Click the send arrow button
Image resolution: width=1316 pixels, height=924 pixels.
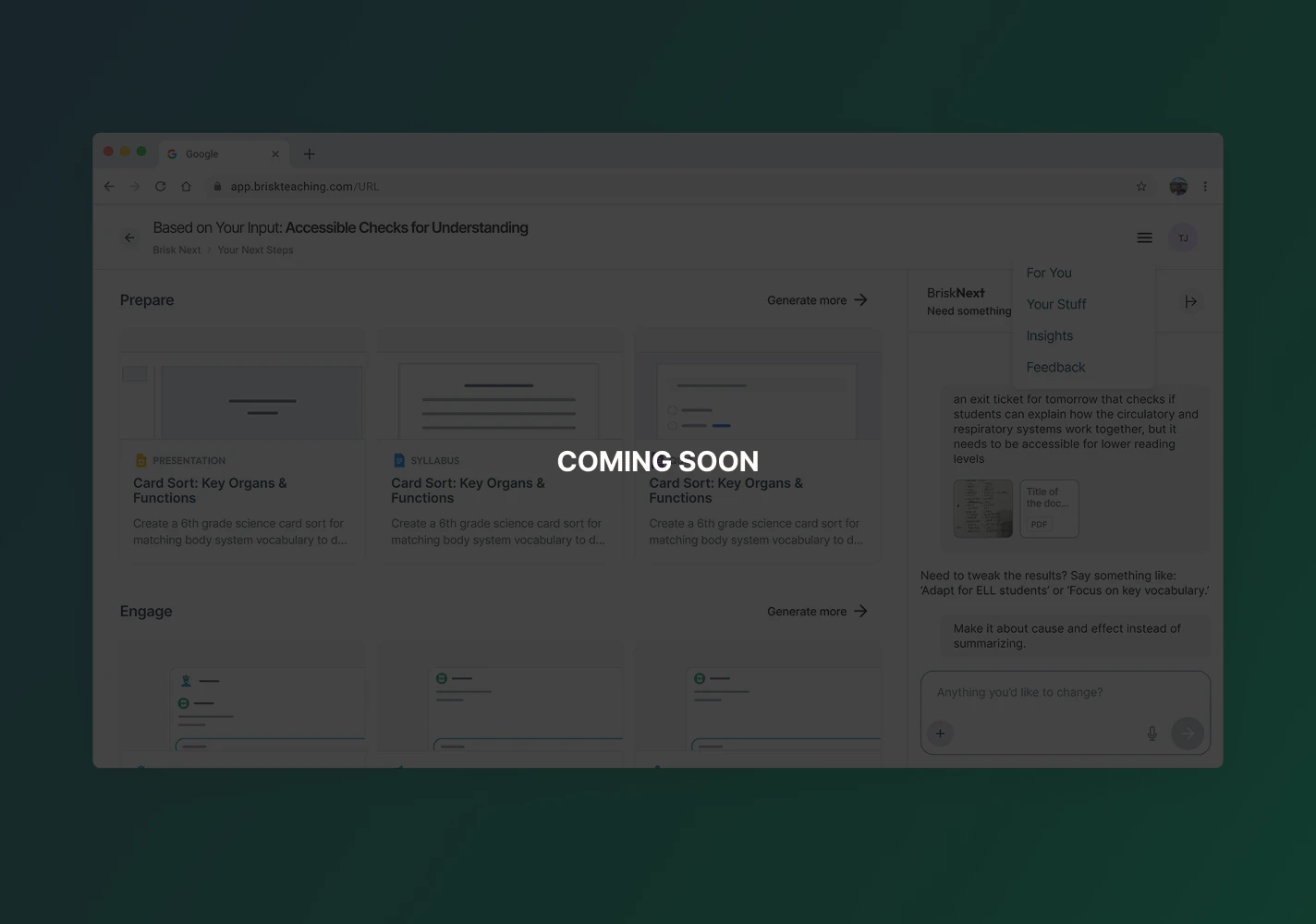[x=1188, y=734]
